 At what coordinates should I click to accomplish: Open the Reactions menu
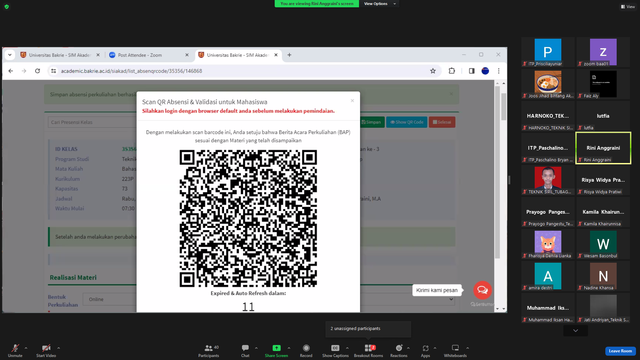pos(399,350)
